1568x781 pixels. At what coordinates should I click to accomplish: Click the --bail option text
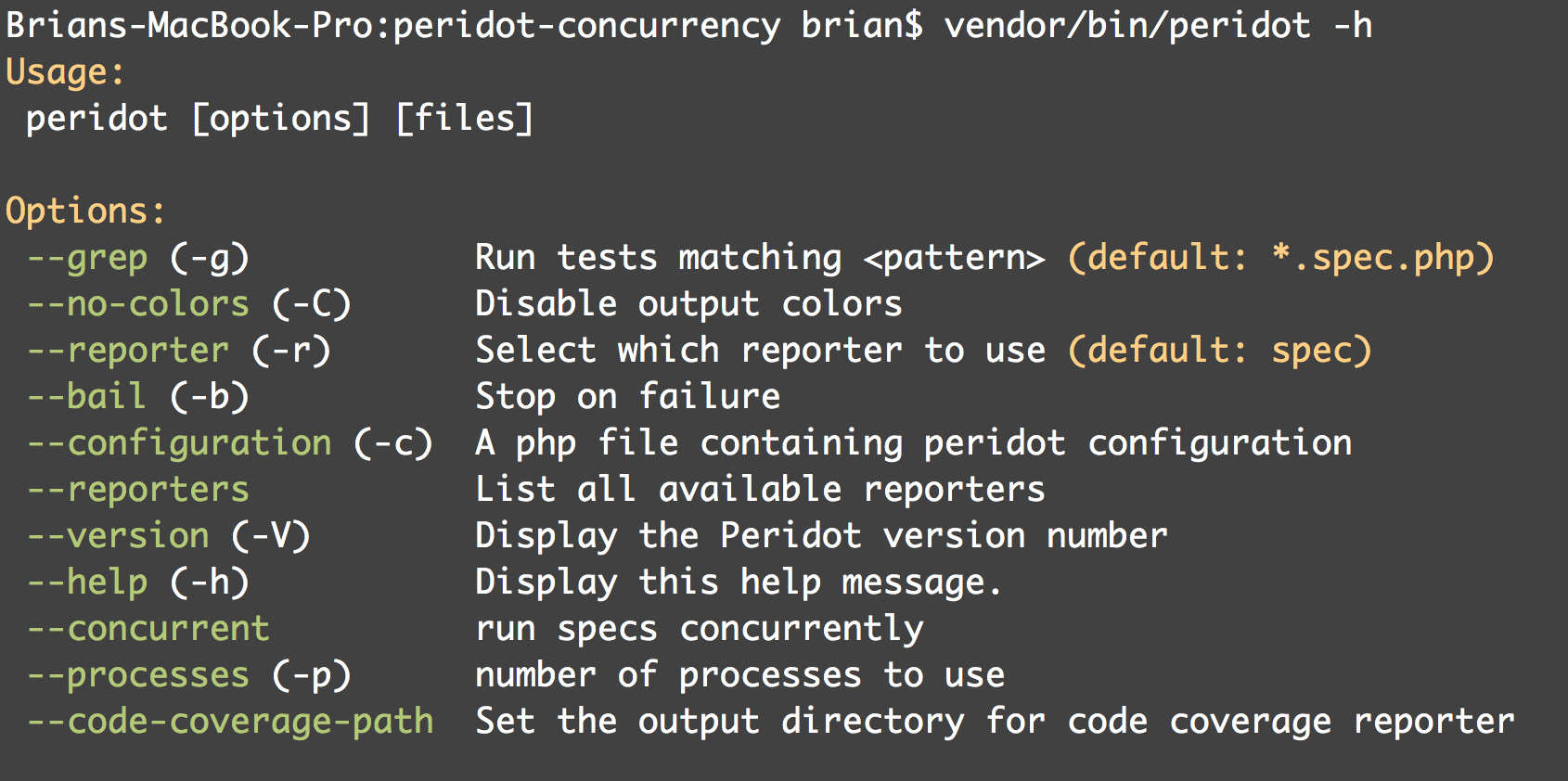tap(87, 397)
